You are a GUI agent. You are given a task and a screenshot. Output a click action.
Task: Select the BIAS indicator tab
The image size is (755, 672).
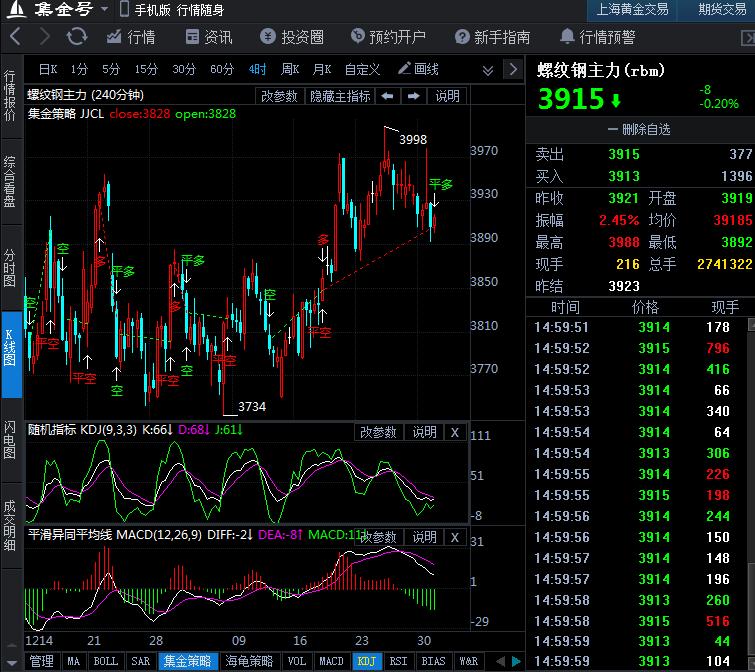[433, 661]
